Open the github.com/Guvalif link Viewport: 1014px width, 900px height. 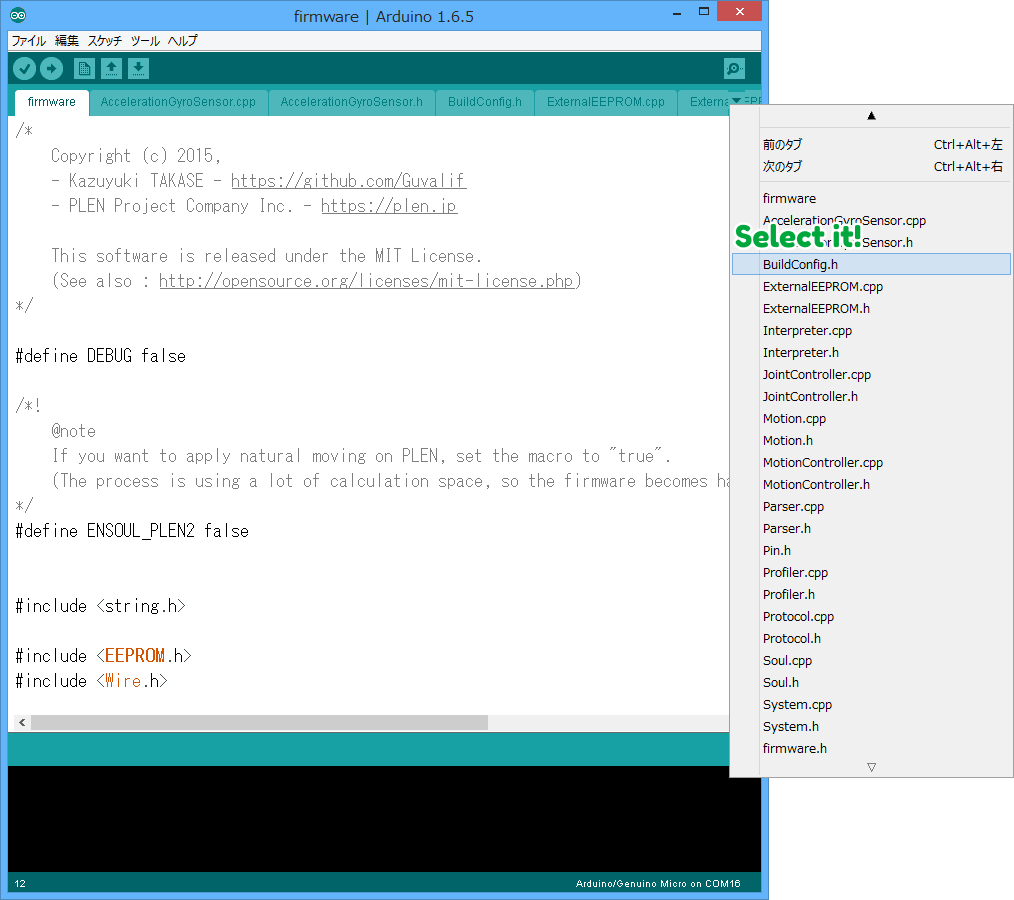(349, 180)
